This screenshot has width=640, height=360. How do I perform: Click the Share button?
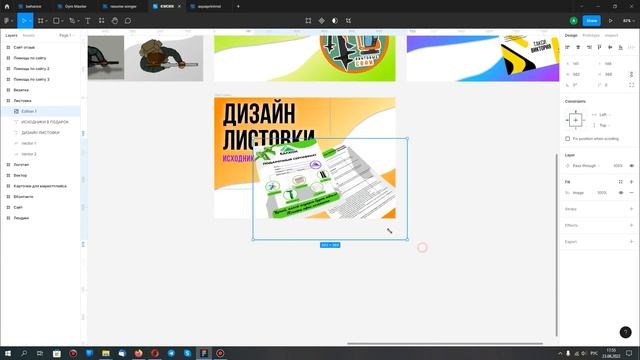point(591,20)
